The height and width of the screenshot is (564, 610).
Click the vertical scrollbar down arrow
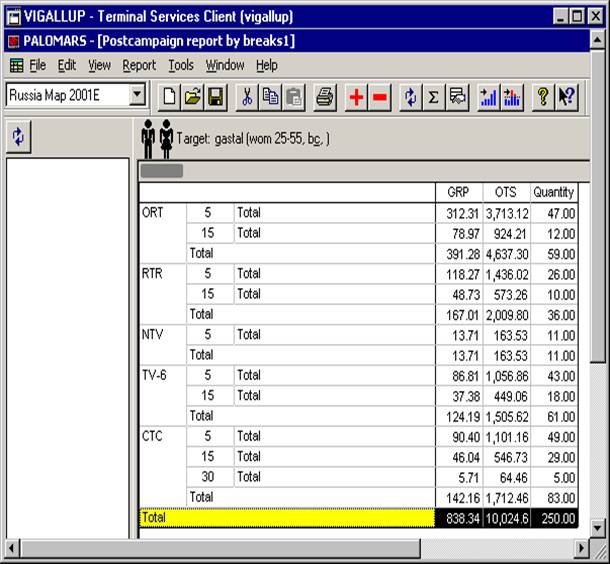point(598,528)
